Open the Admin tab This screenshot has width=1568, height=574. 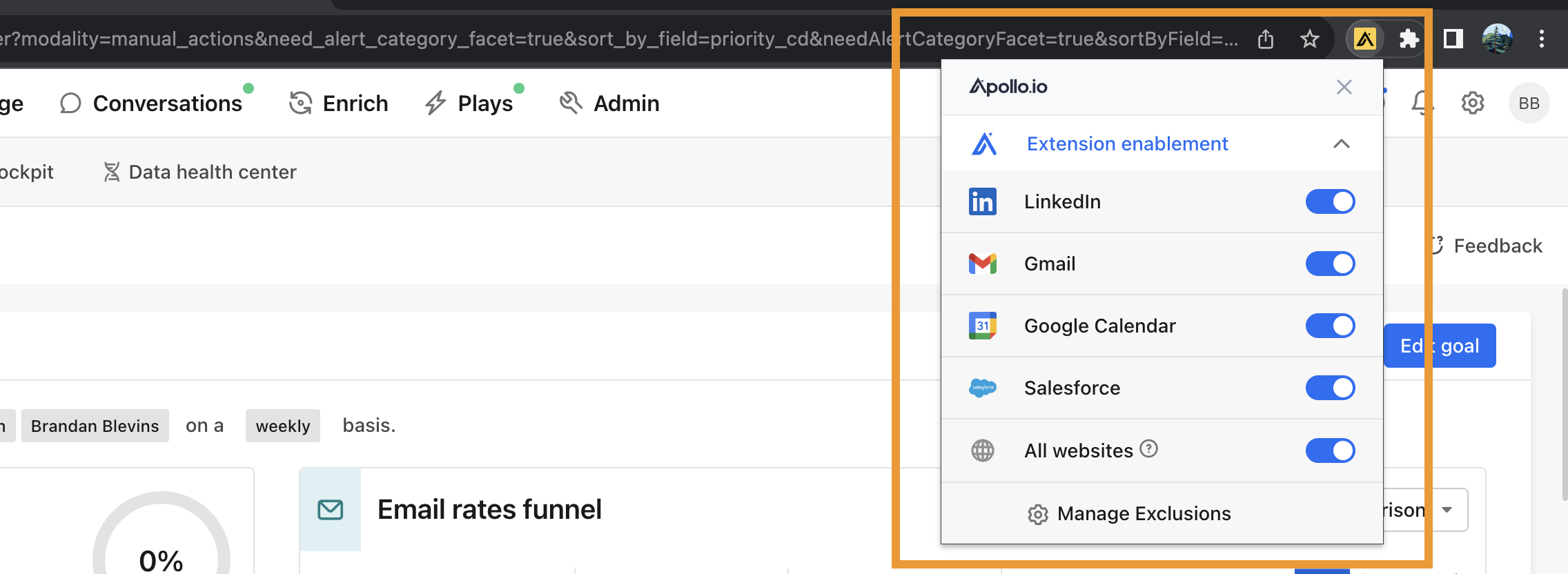pos(609,103)
